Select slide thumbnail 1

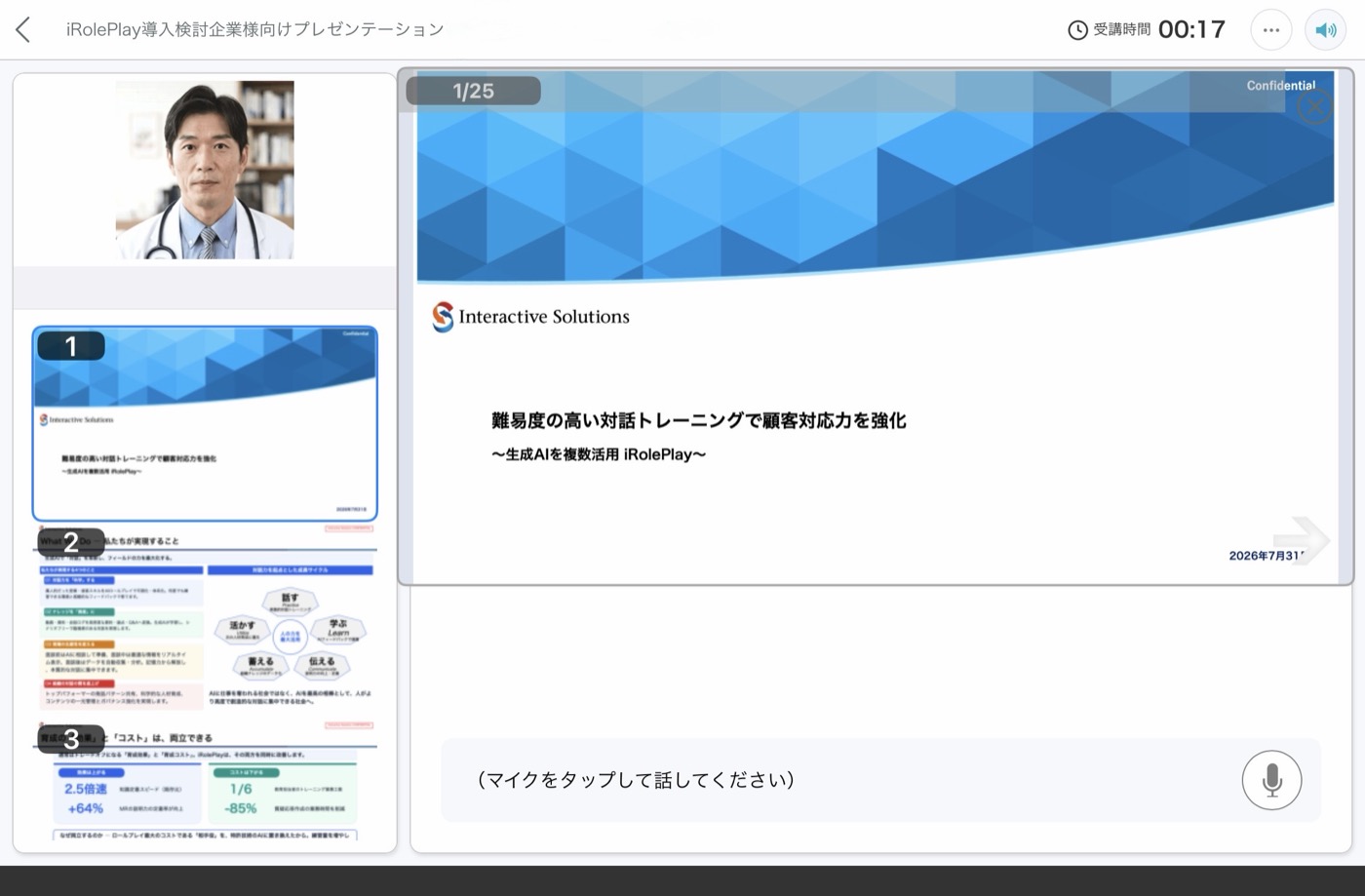(x=205, y=423)
